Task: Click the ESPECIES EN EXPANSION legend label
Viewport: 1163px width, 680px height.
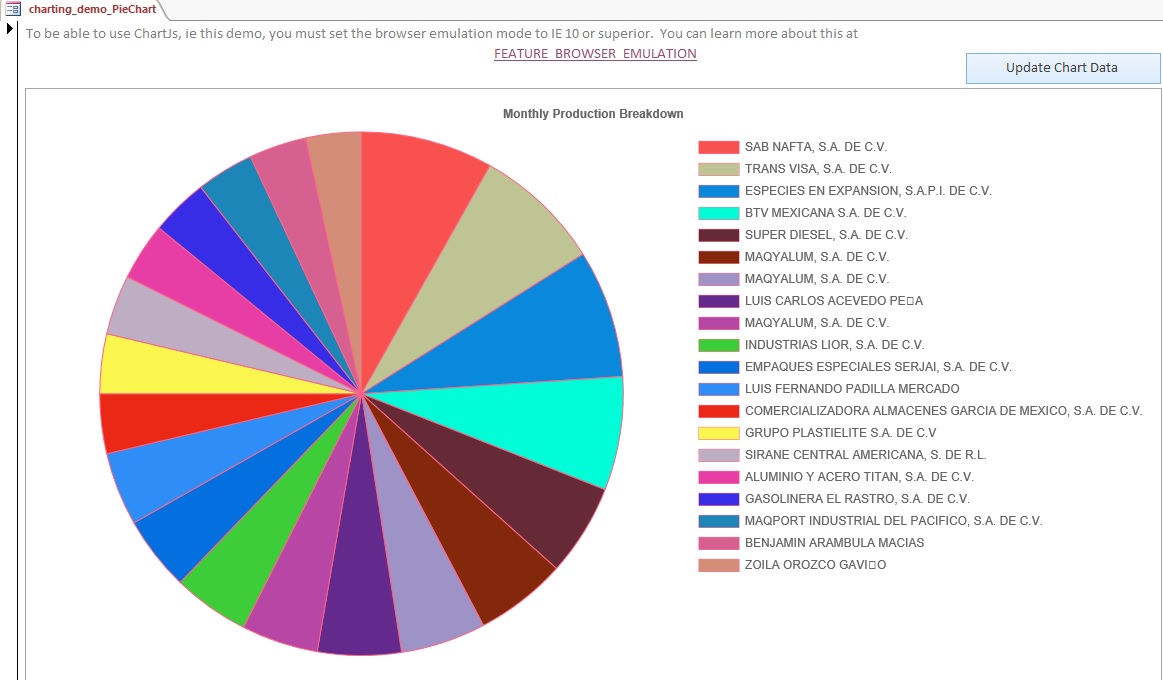Action: tap(868, 191)
